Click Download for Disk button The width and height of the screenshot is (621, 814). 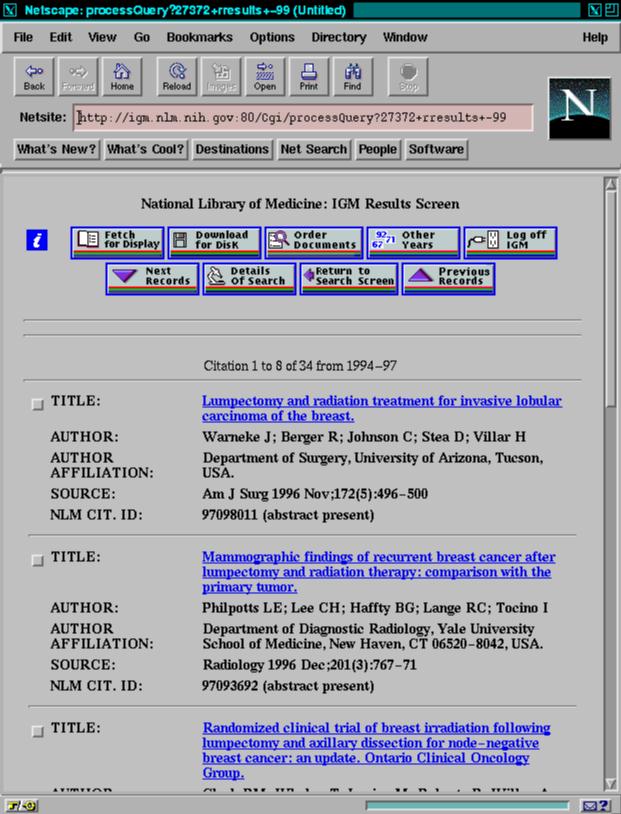[214, 242]
